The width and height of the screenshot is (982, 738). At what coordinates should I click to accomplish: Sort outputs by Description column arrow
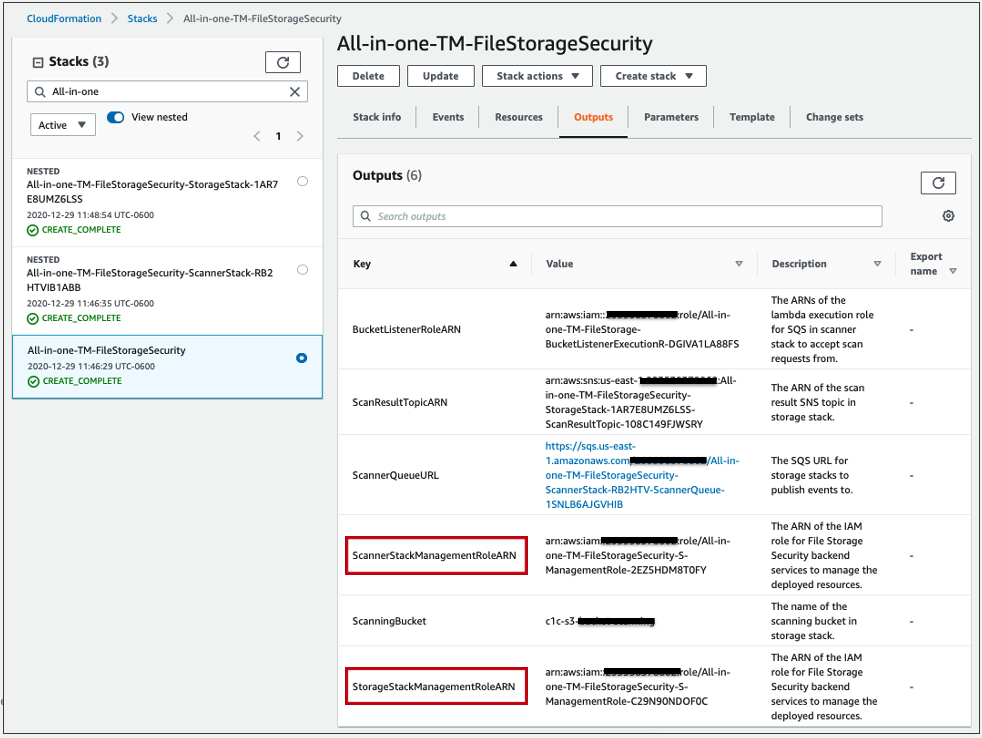click(877, 264)
